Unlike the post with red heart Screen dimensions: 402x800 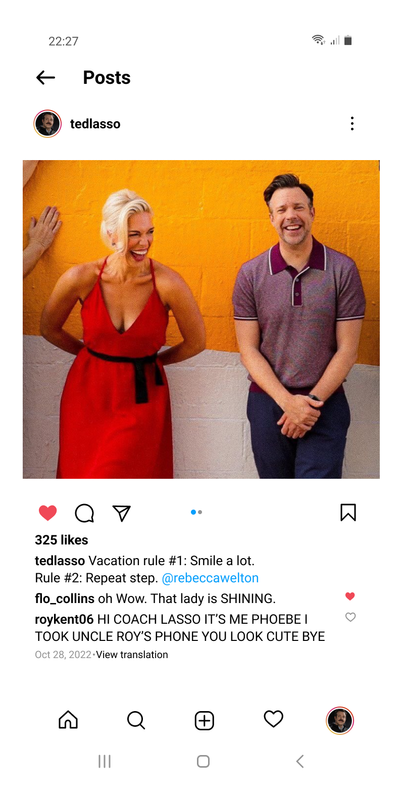click(48, 513)
